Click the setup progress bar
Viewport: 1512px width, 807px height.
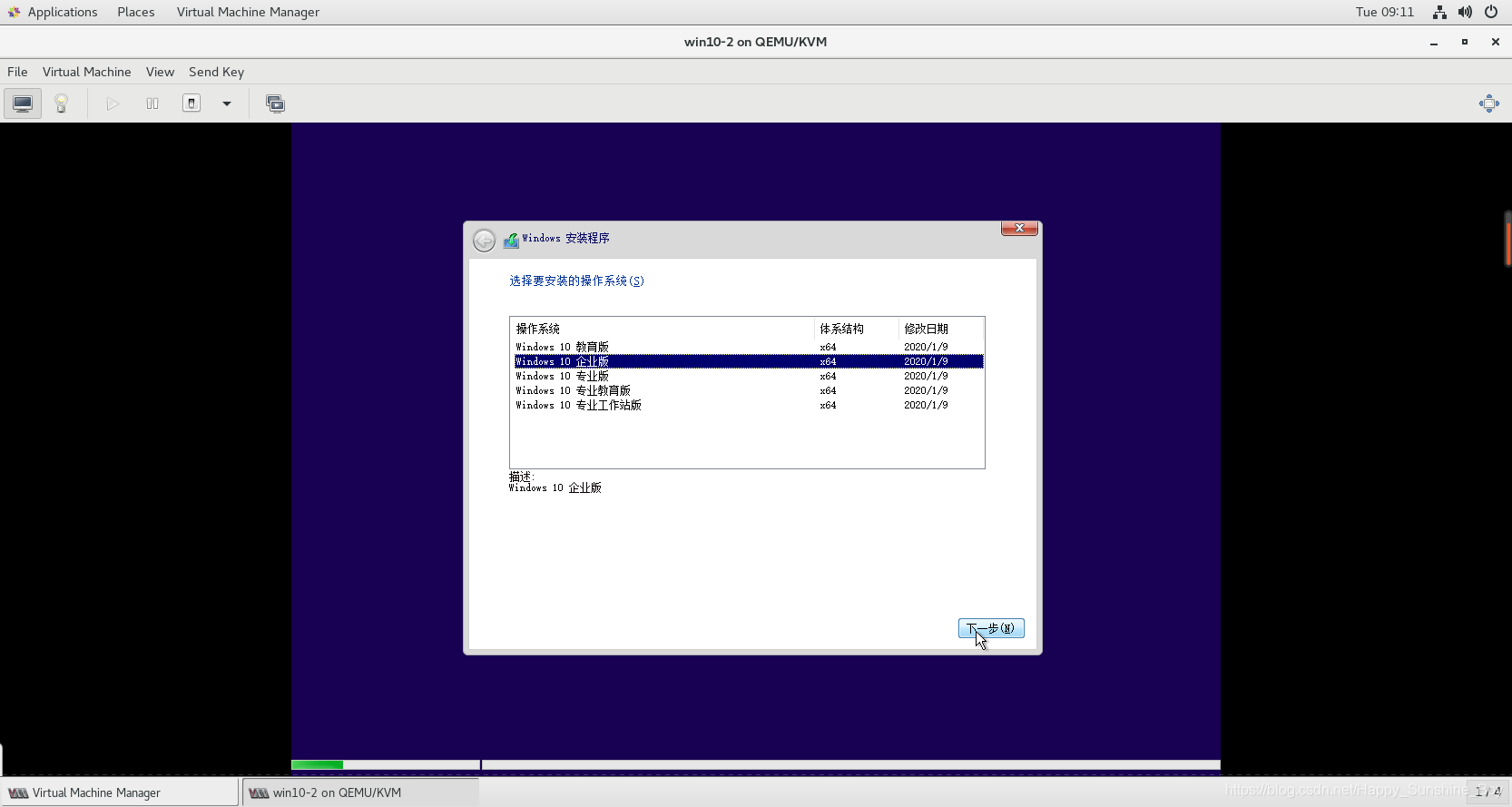click(755, 764)
